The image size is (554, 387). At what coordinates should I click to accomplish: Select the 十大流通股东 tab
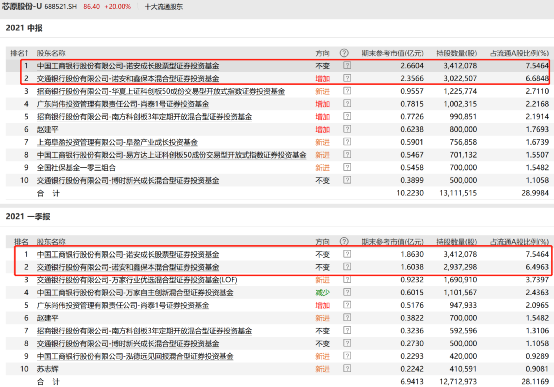(x=164, y=6)
